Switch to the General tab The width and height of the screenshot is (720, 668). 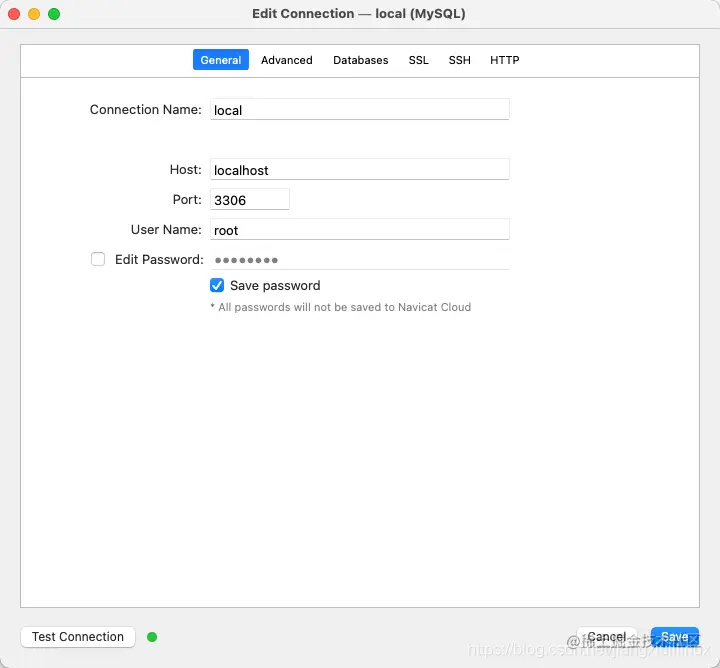pyautogui.click(x=220, y=60)
